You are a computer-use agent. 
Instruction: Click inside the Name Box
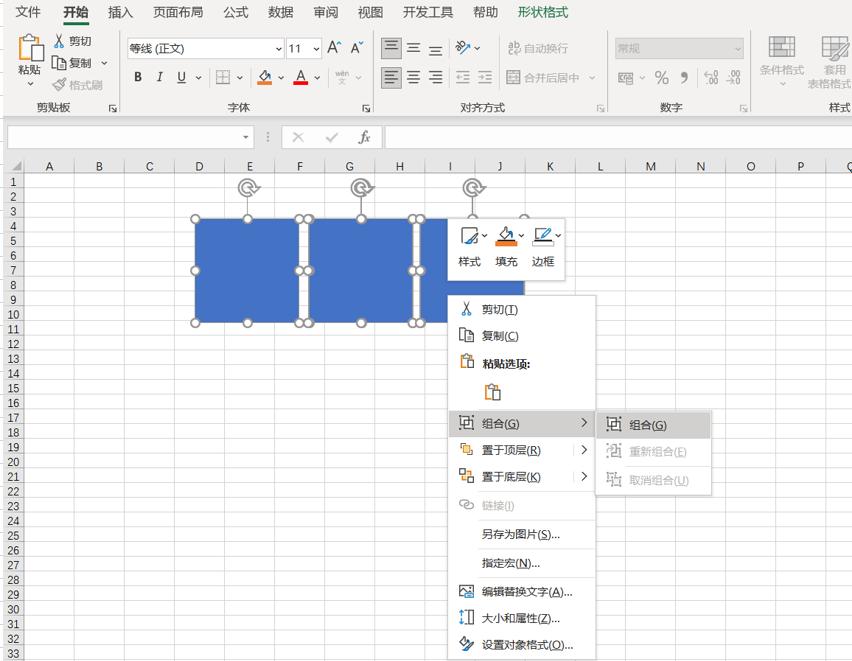point(120,136)
